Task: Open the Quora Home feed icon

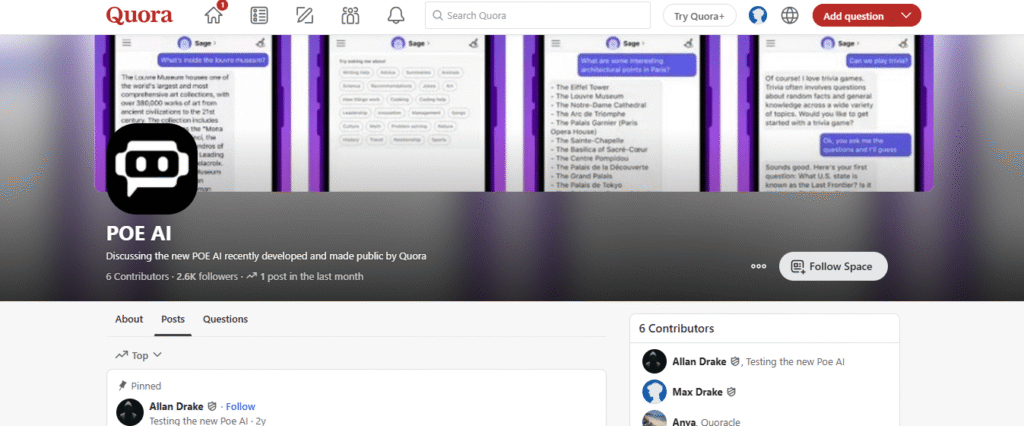Action: [214, 16]
